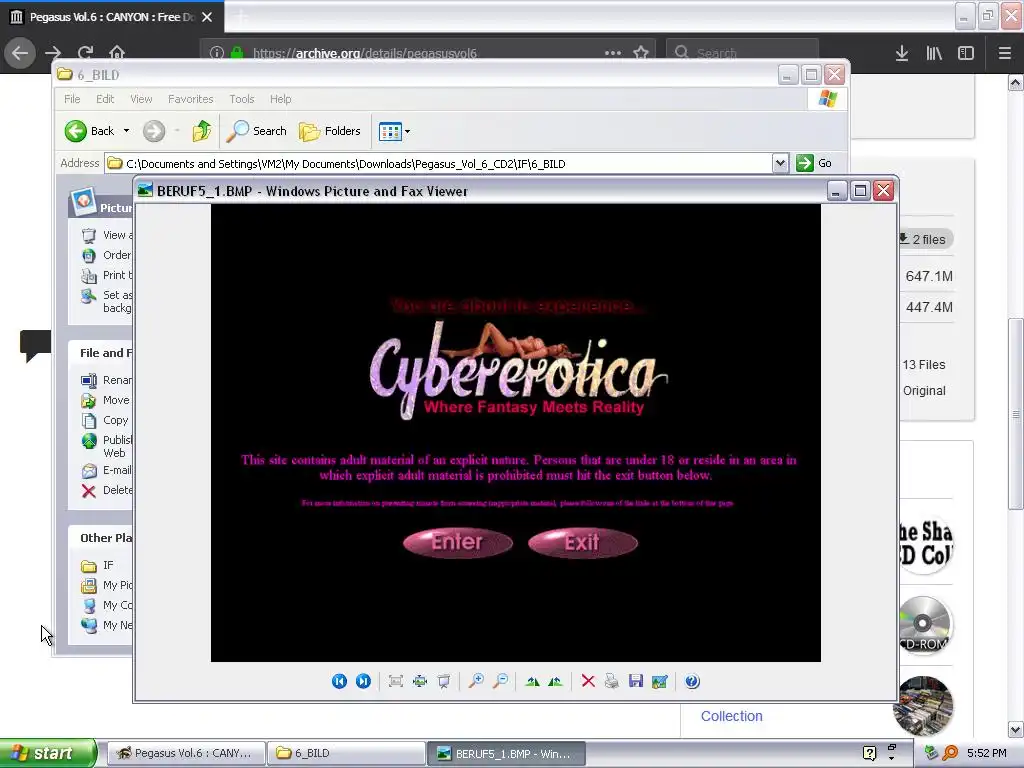The width and height of the screenshot is (1024, 768).
Task: Click Set as desktop background task
Action: coord(106,302)
